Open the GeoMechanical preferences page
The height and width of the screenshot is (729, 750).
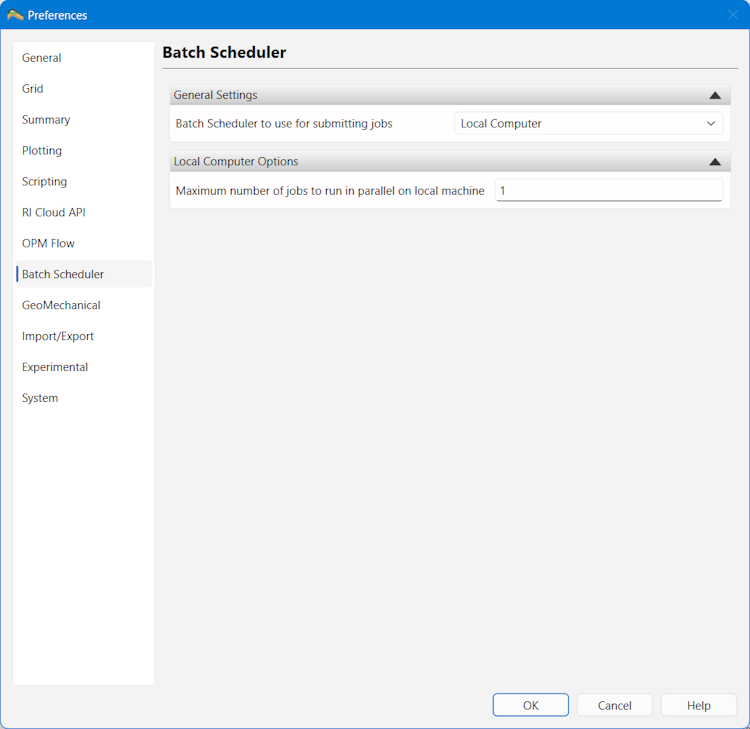click(x=84, y=305)
